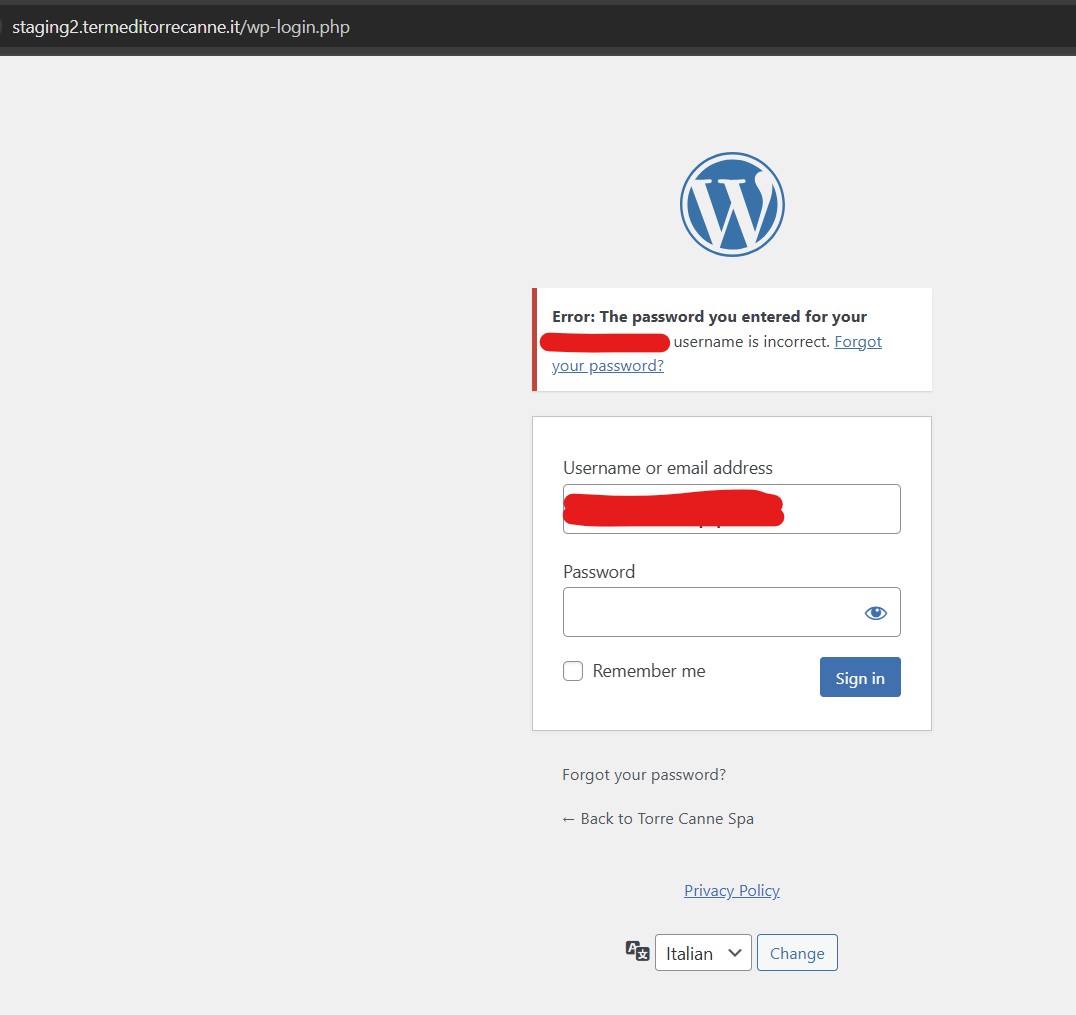
Task: Click Forgot your password below the form
Action: (x=644, y=775)
